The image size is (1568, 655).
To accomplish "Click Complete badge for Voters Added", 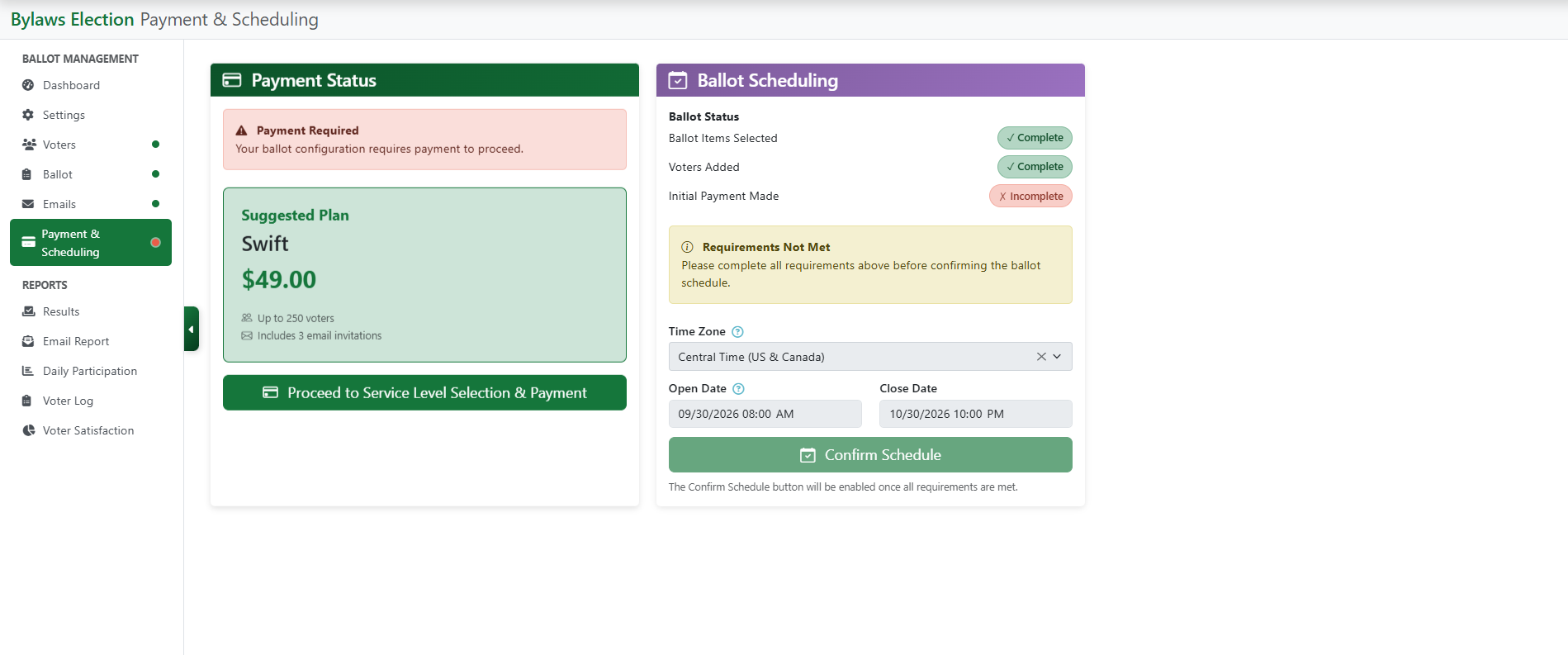I will point(1035,167).
